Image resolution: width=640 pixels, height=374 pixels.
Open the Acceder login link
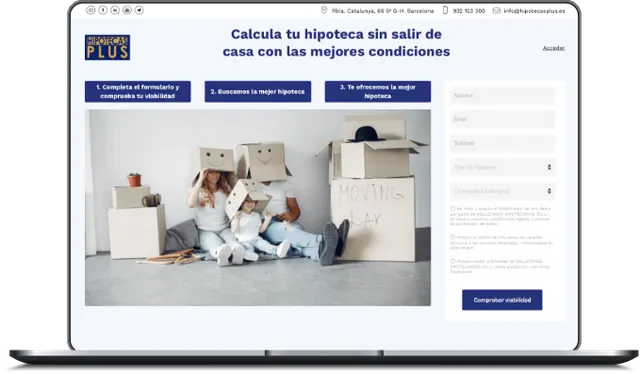pos(554,48)
